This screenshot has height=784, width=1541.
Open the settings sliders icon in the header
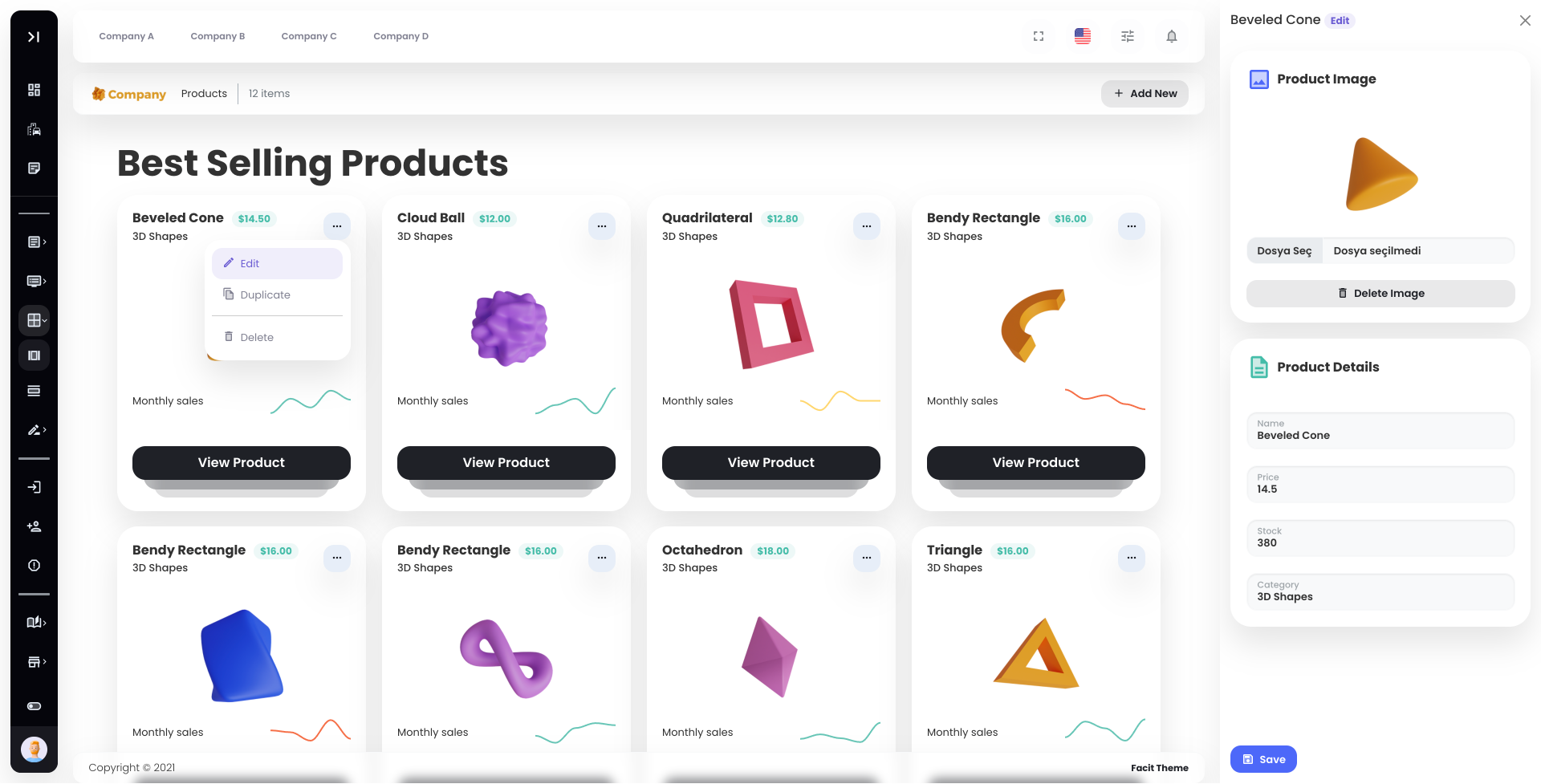click(x=1128, y=36)
